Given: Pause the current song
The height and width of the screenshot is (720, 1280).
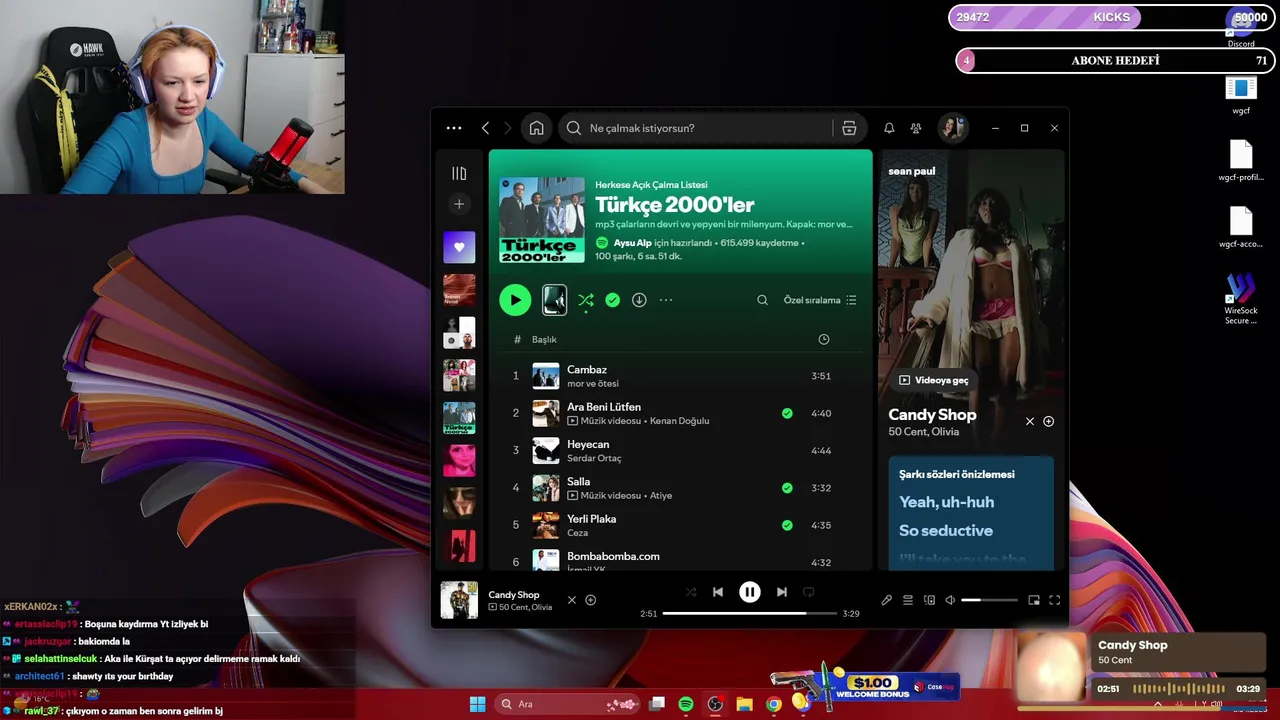Looking at the screenshot, I should (x=750, y=592).
